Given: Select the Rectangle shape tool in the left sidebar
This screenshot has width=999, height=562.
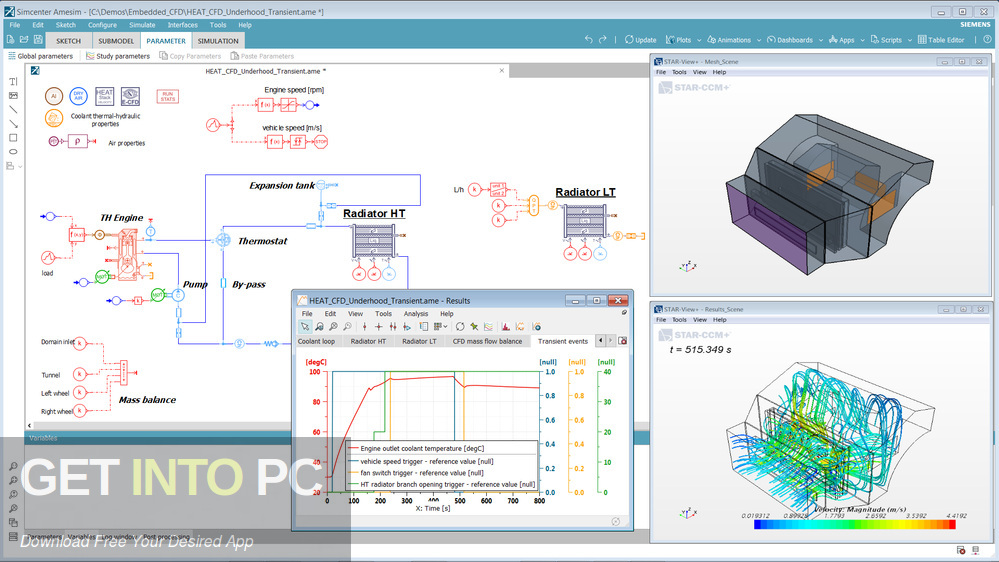Looking at the screenshot, I should 13,138.
